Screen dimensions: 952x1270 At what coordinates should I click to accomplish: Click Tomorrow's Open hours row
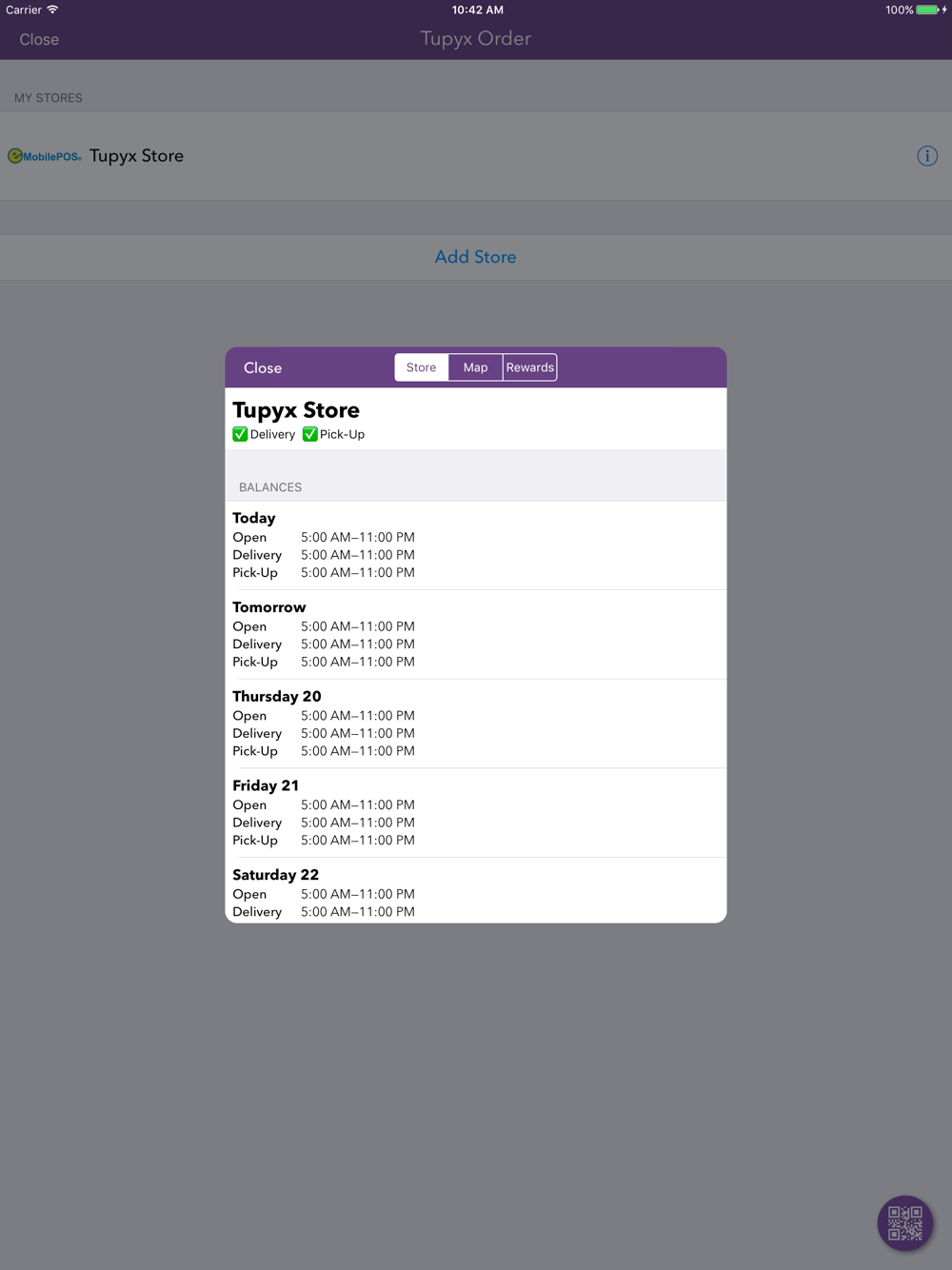(x=324, y=626)
